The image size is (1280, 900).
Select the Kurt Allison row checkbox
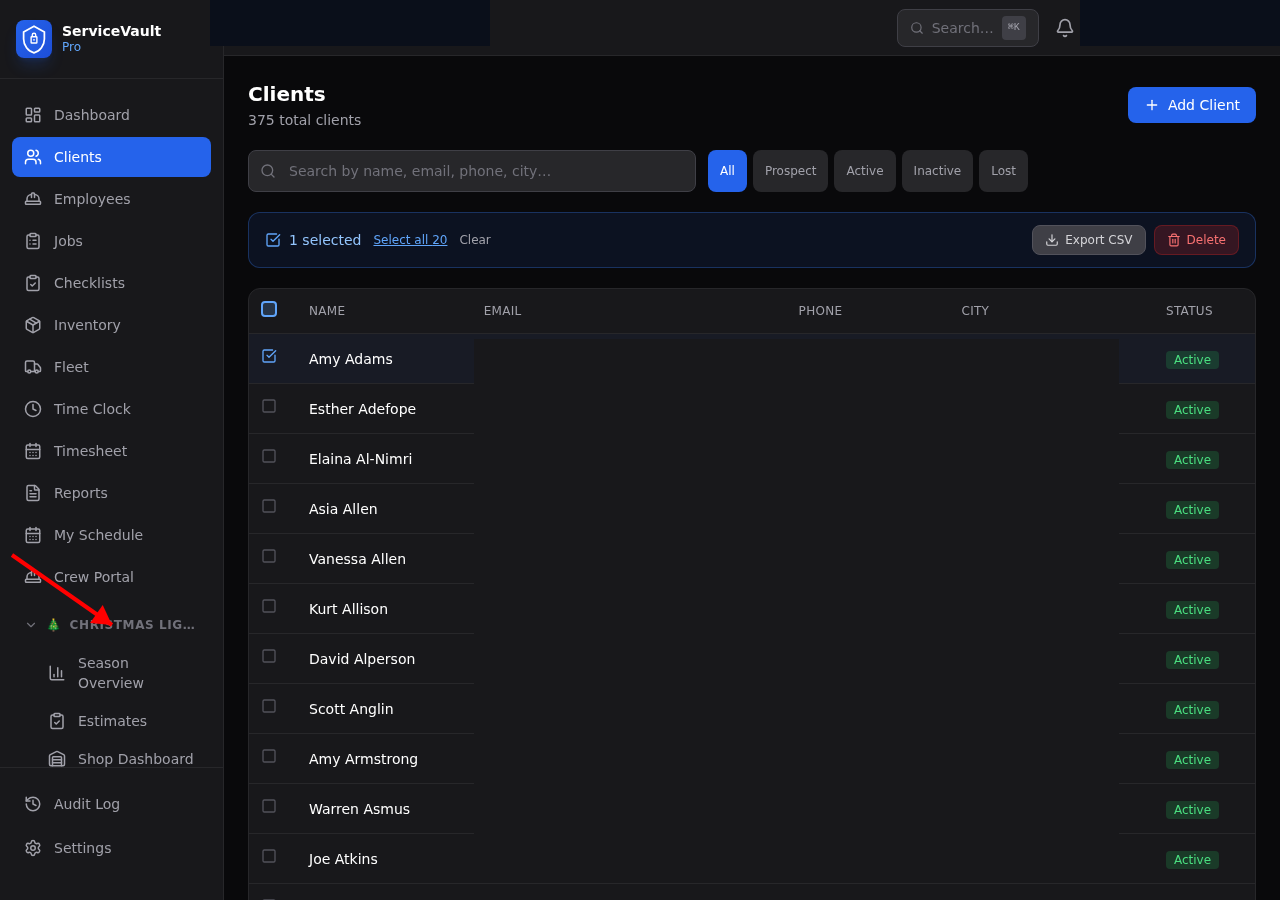(x=269, y=606)
